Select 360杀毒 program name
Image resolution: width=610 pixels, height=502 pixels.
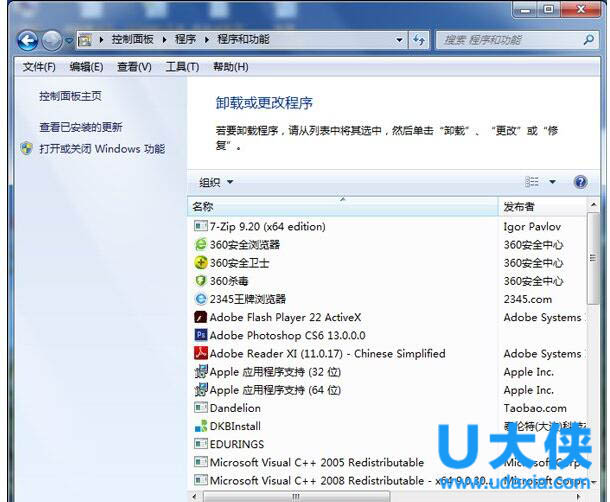coord(229,281)
